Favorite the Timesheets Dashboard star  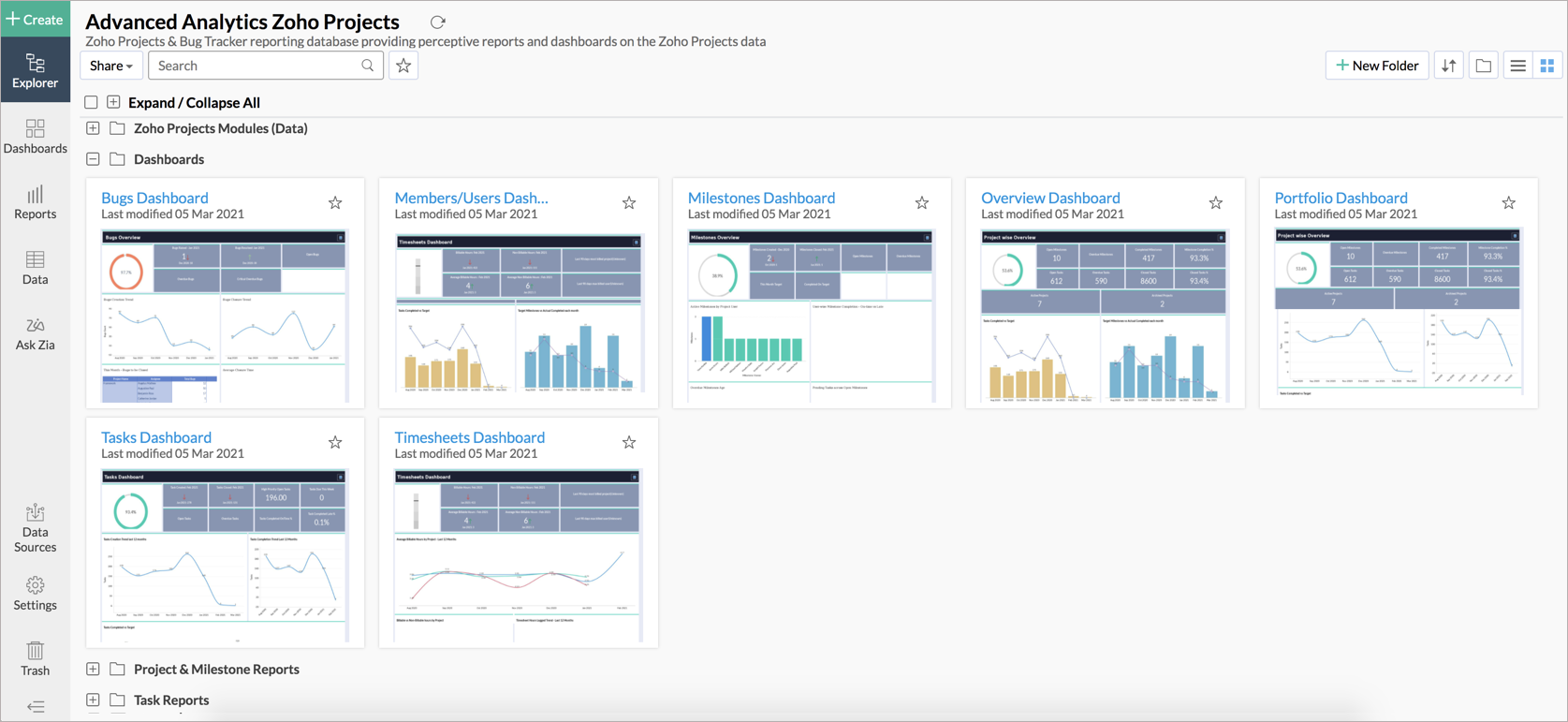(629, 443)
